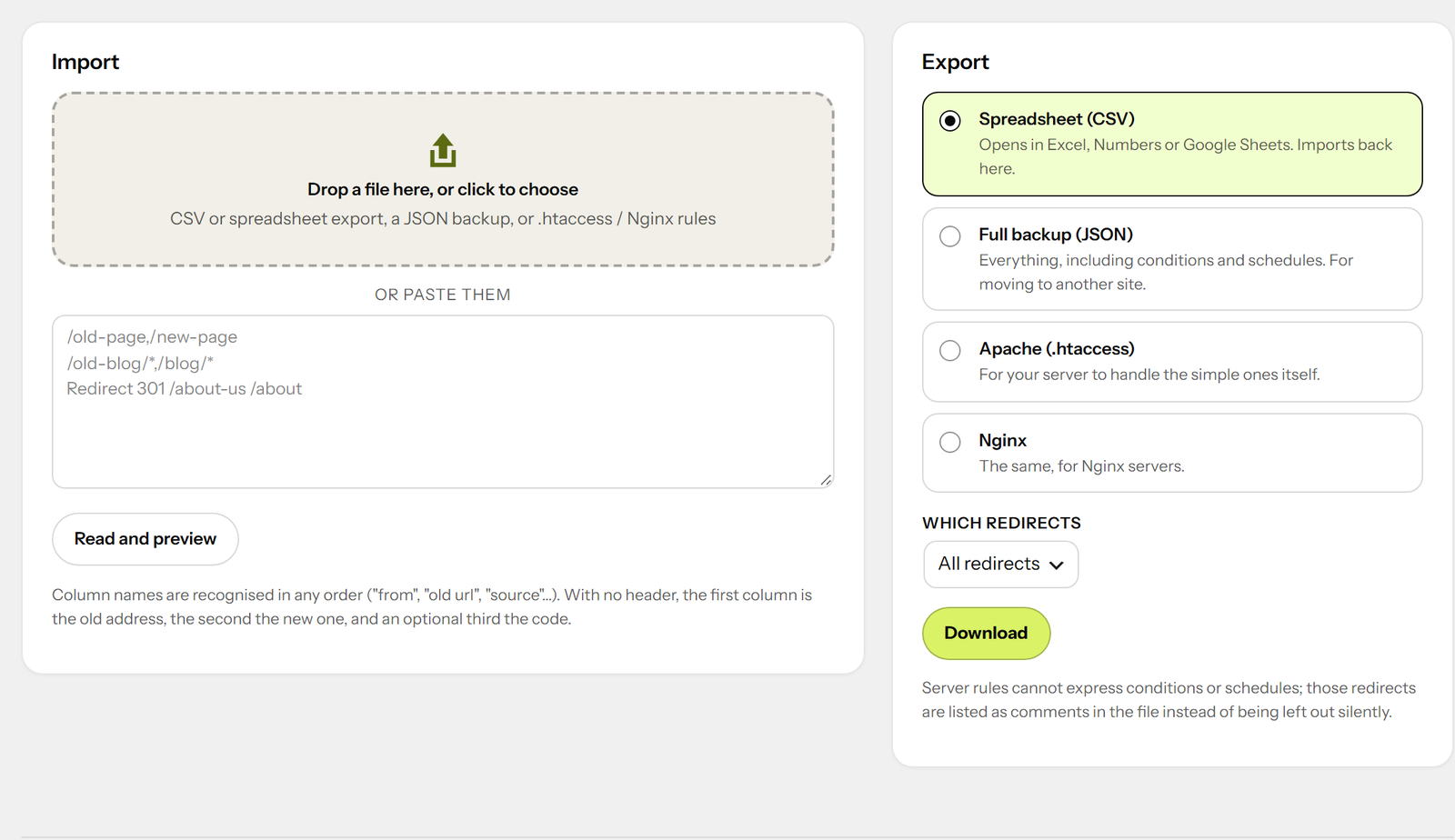Click 'Everything, including conditions and schedules' description
Image resolution: width=1455 pixels, height=840 pixels.
[1166, 272]
